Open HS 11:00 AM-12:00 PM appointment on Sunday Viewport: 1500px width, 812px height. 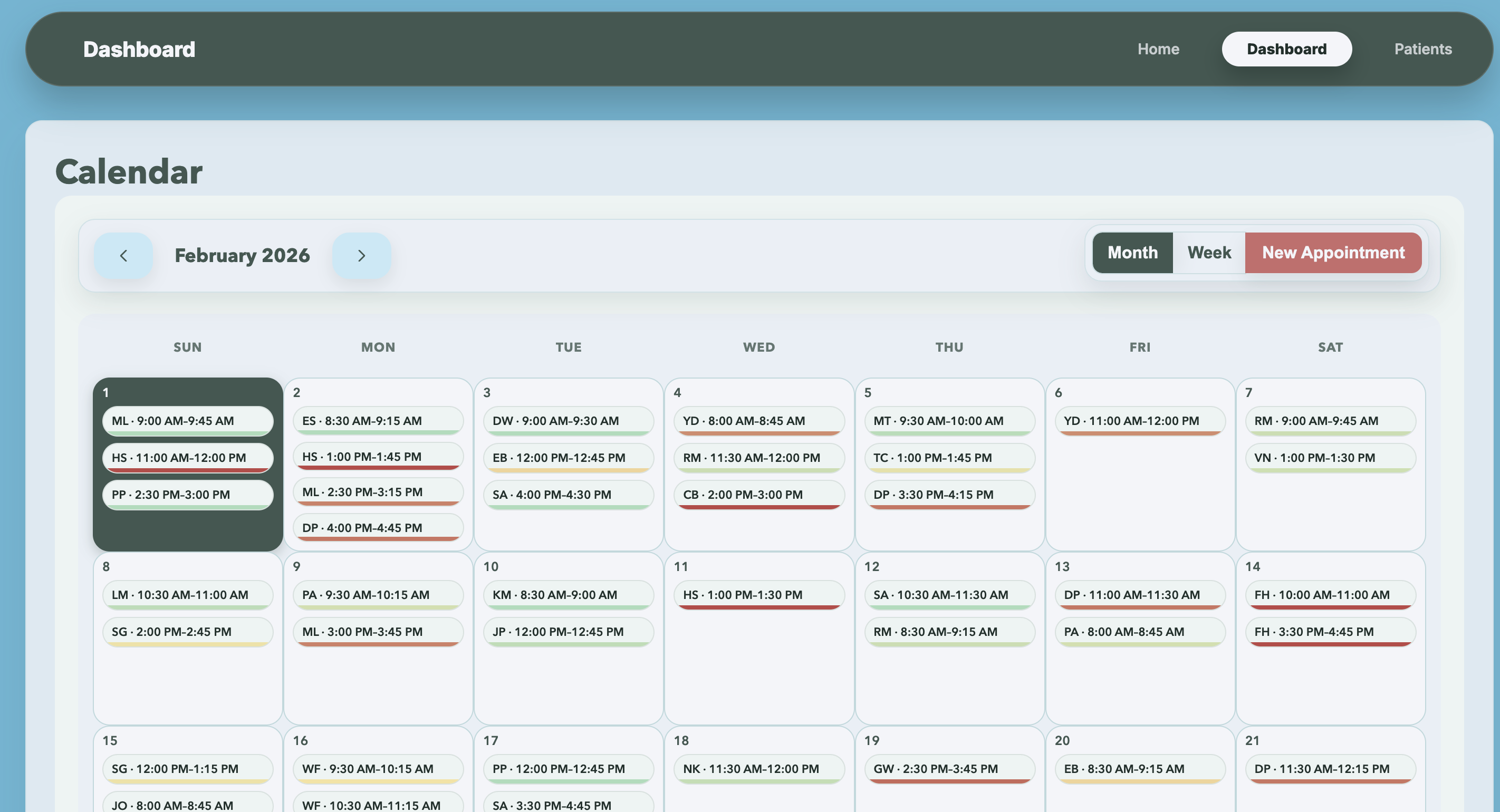pyautogui.click(x=188, y=458)
